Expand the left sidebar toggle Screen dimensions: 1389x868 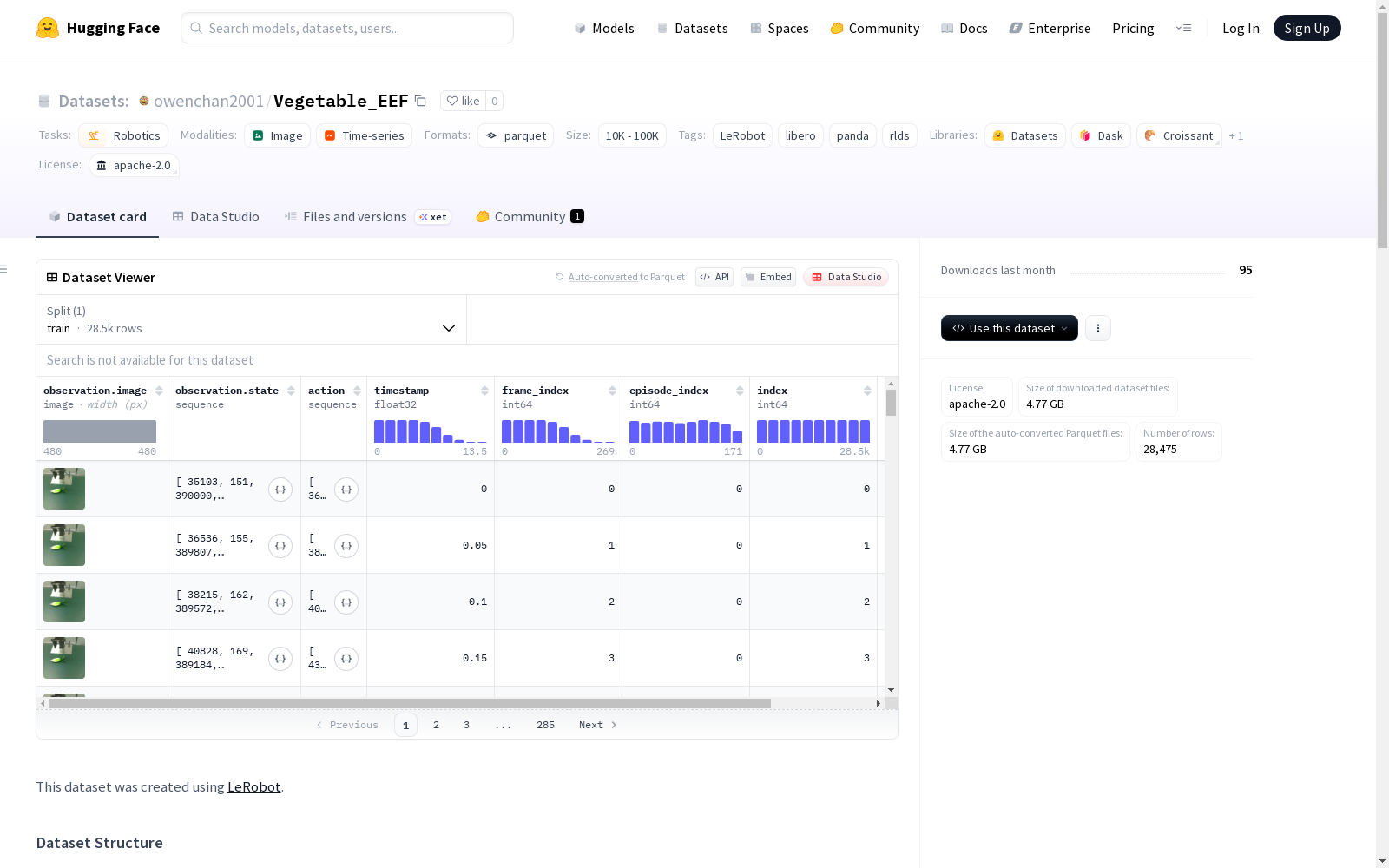(4, 269)
